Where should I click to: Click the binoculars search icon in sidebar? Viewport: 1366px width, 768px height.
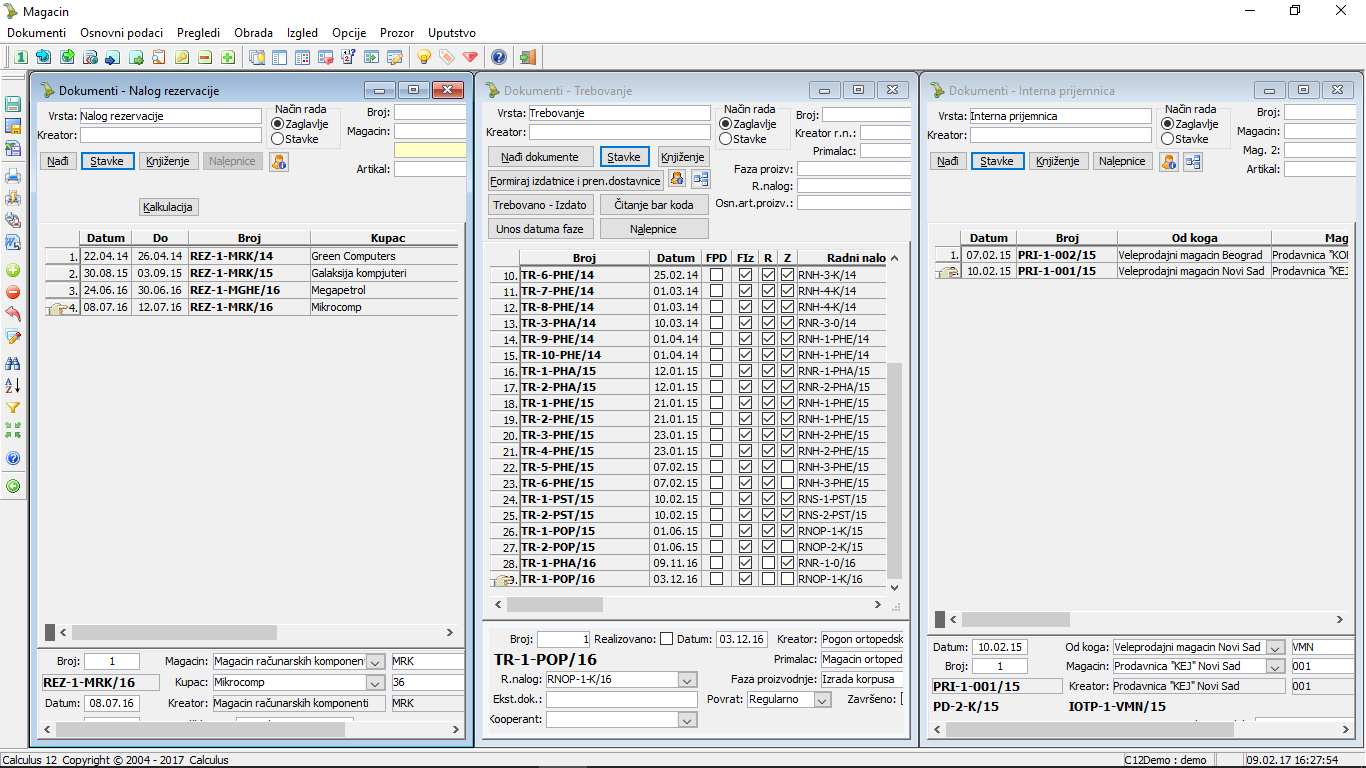[13, 363]
